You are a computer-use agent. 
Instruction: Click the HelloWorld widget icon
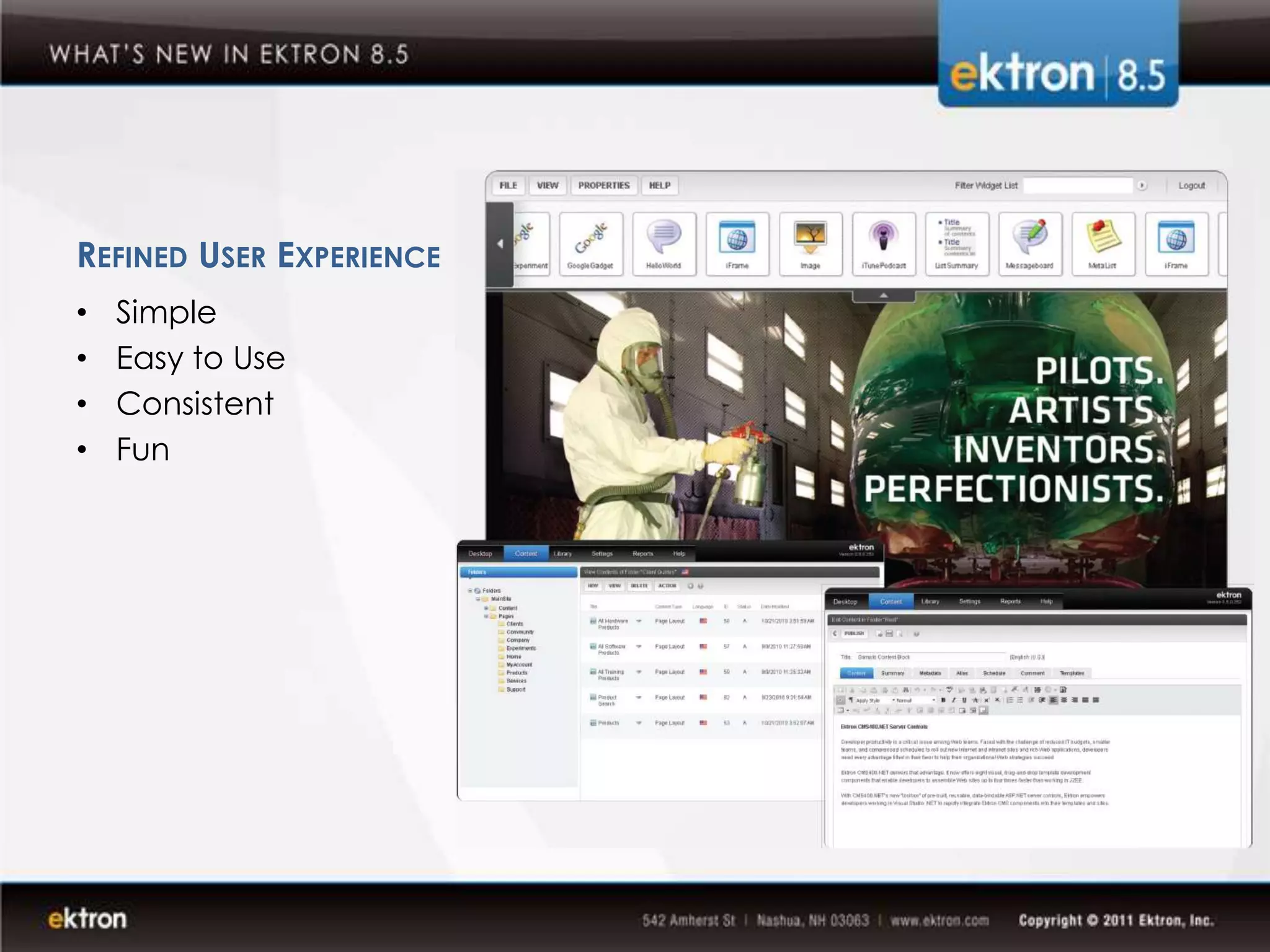(x=664, y=244)
